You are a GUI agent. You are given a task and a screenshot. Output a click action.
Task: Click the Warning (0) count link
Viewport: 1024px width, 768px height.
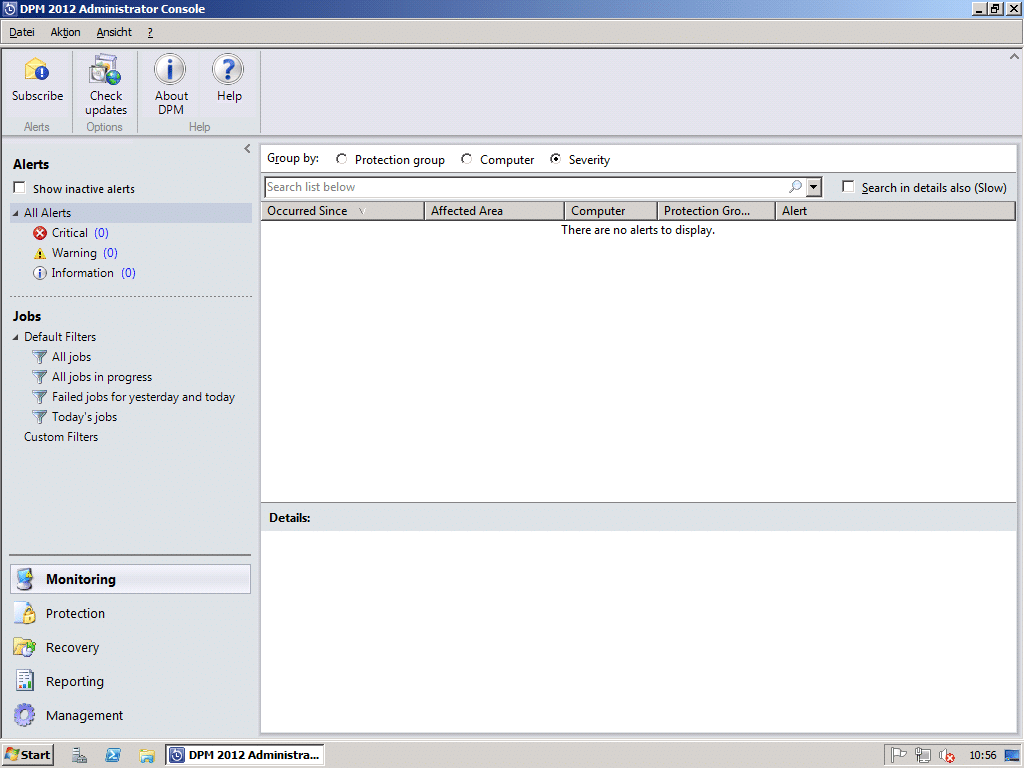tap(110, 253)
